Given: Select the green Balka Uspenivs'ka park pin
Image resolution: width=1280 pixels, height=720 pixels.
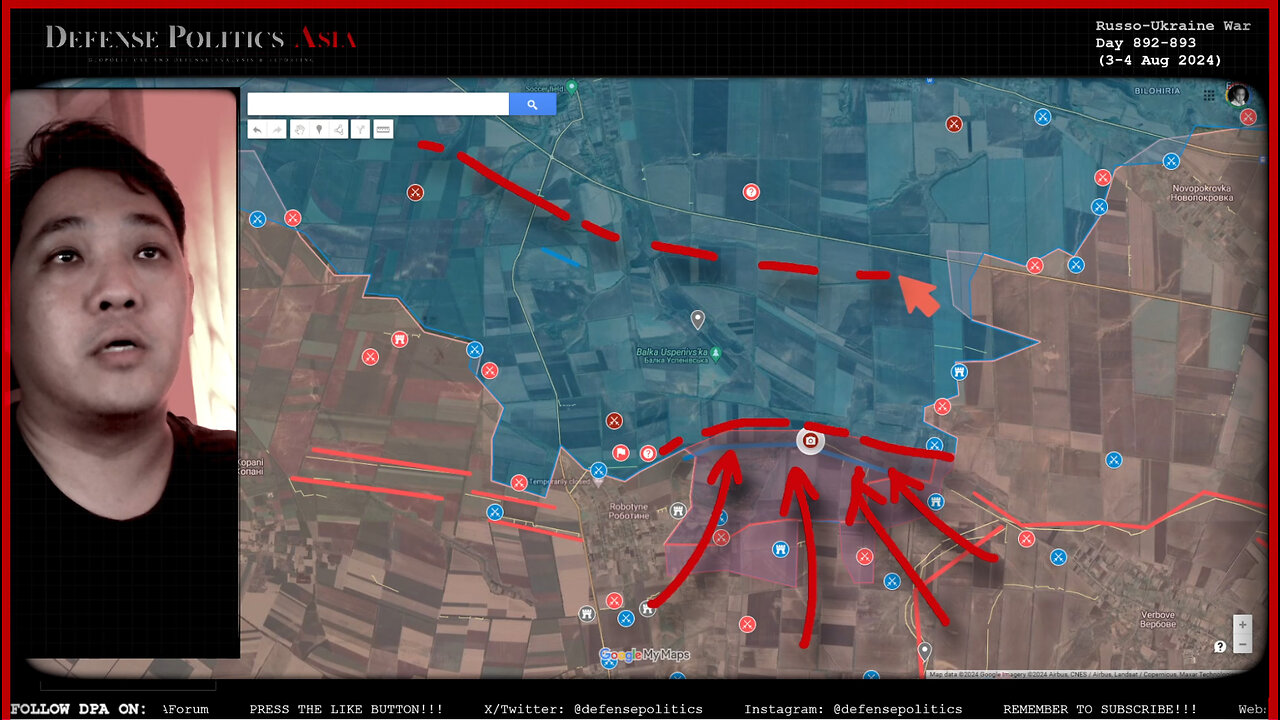Looking at the screenshot, I should [x=716, y=353].
